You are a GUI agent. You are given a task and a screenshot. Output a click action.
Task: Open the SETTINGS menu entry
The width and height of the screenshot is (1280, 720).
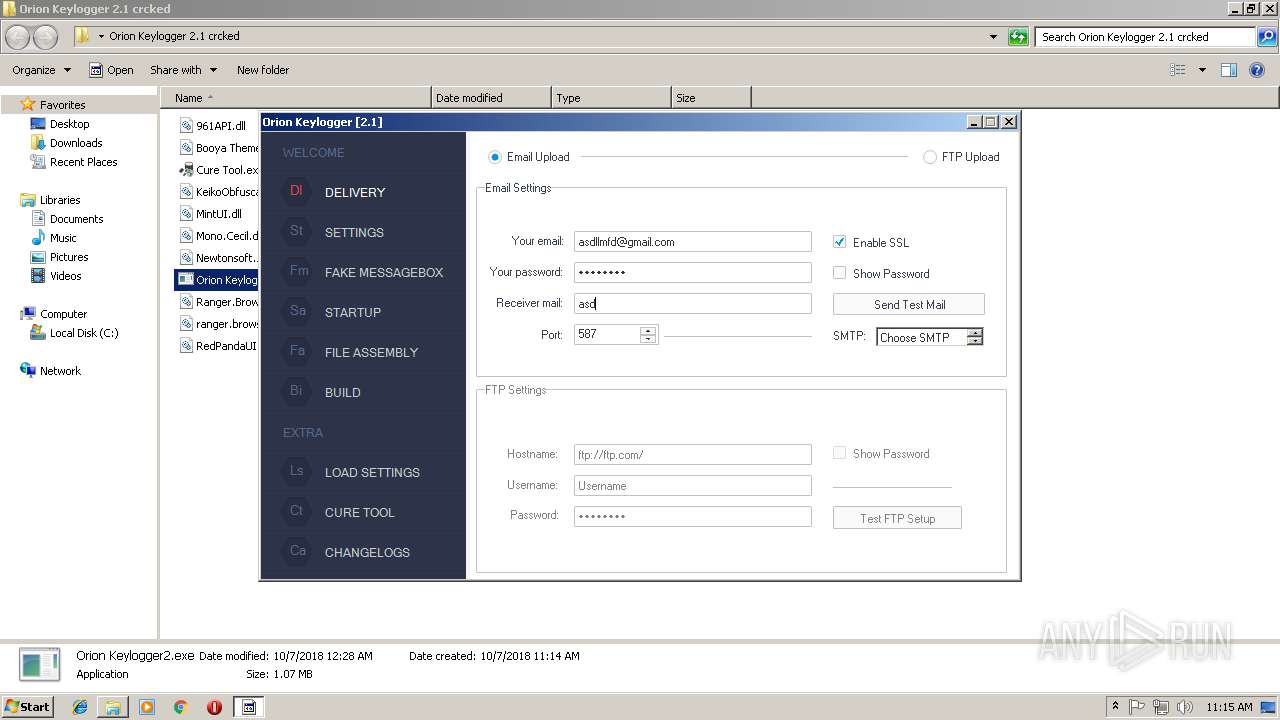click(x=354, y=232)
